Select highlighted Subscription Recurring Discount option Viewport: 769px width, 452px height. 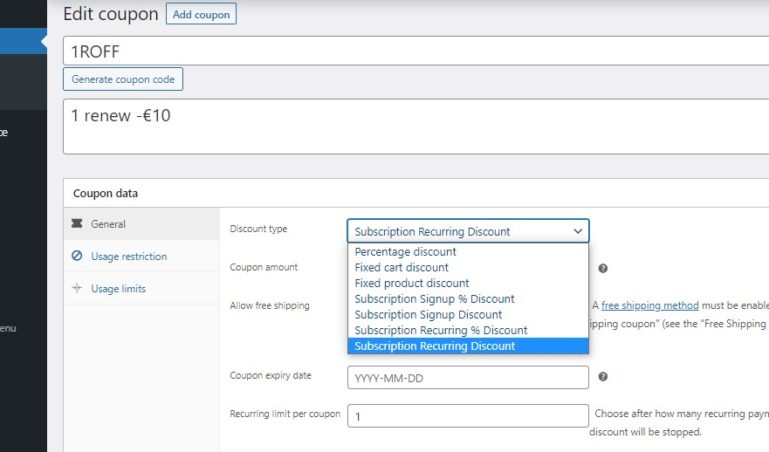coord(468,346)
